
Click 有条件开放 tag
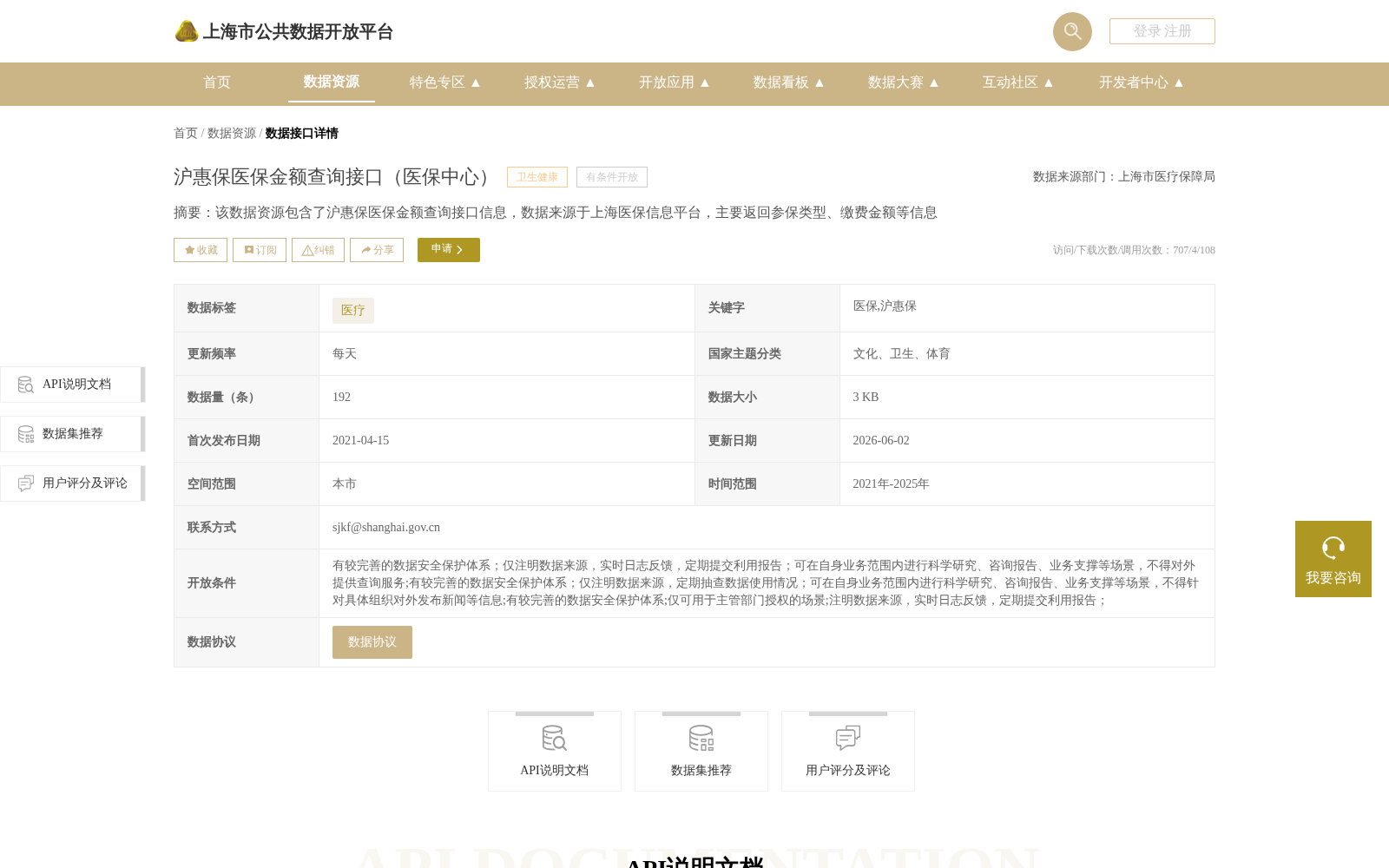point(612,177)
